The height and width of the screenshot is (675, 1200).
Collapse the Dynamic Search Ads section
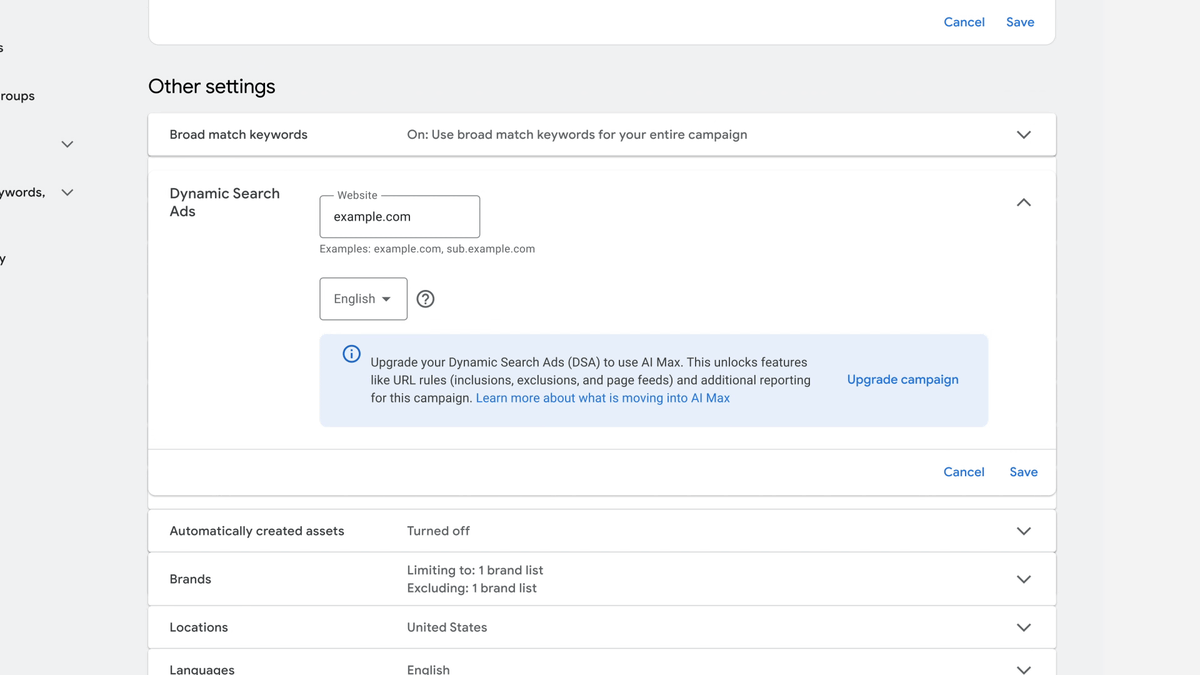1023,202
